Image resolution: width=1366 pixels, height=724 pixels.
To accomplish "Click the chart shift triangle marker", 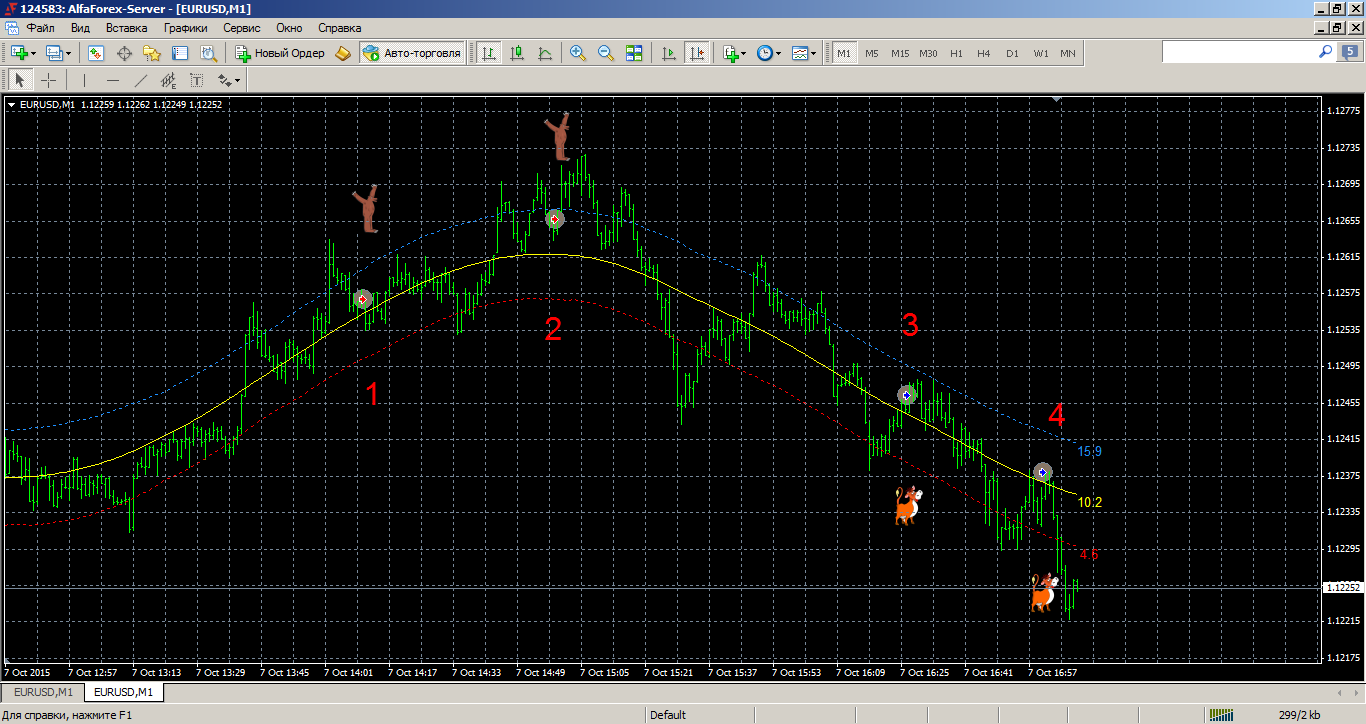I will (1057, 100).
